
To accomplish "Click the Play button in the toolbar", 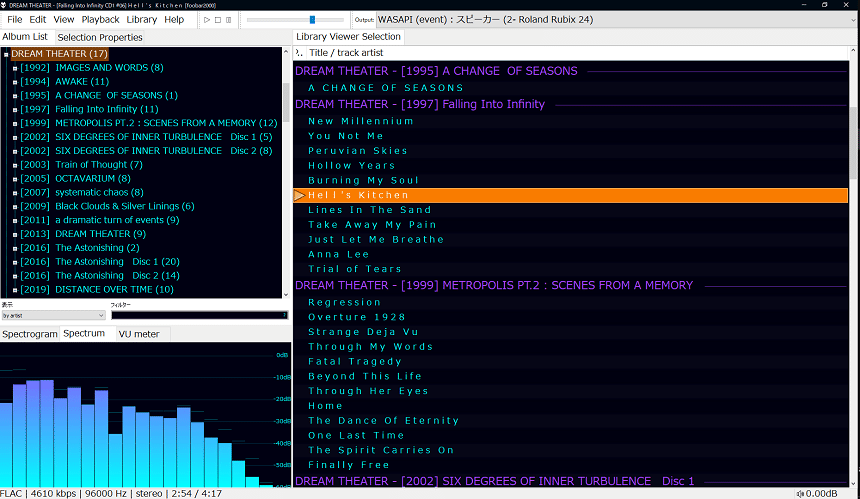I will (x=207, y=20).
